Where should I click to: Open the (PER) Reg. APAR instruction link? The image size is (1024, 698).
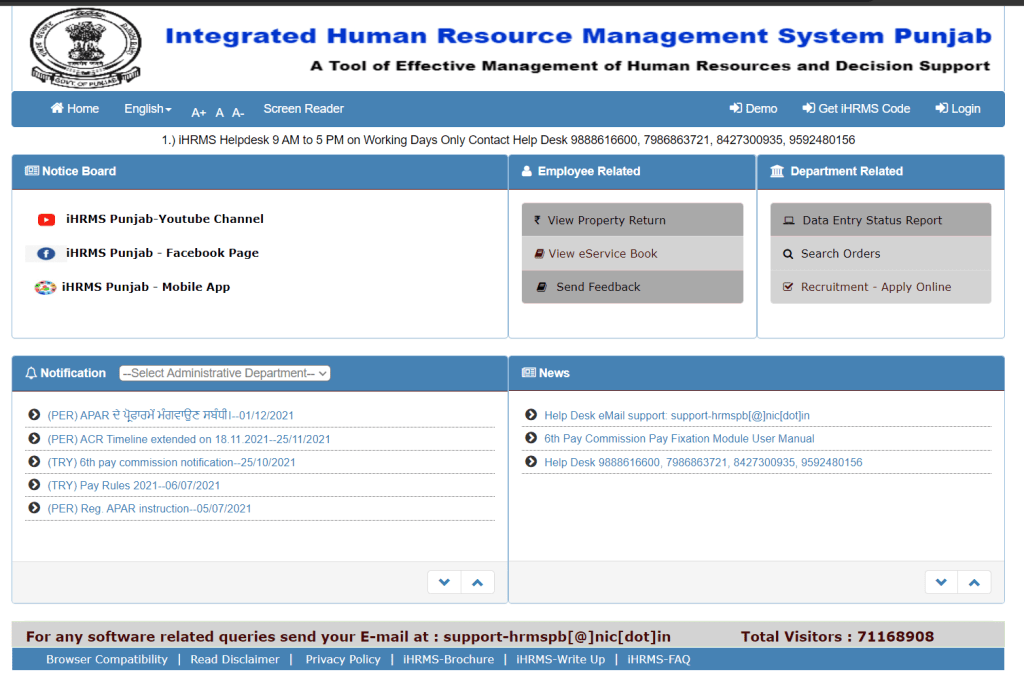(149, 509)
